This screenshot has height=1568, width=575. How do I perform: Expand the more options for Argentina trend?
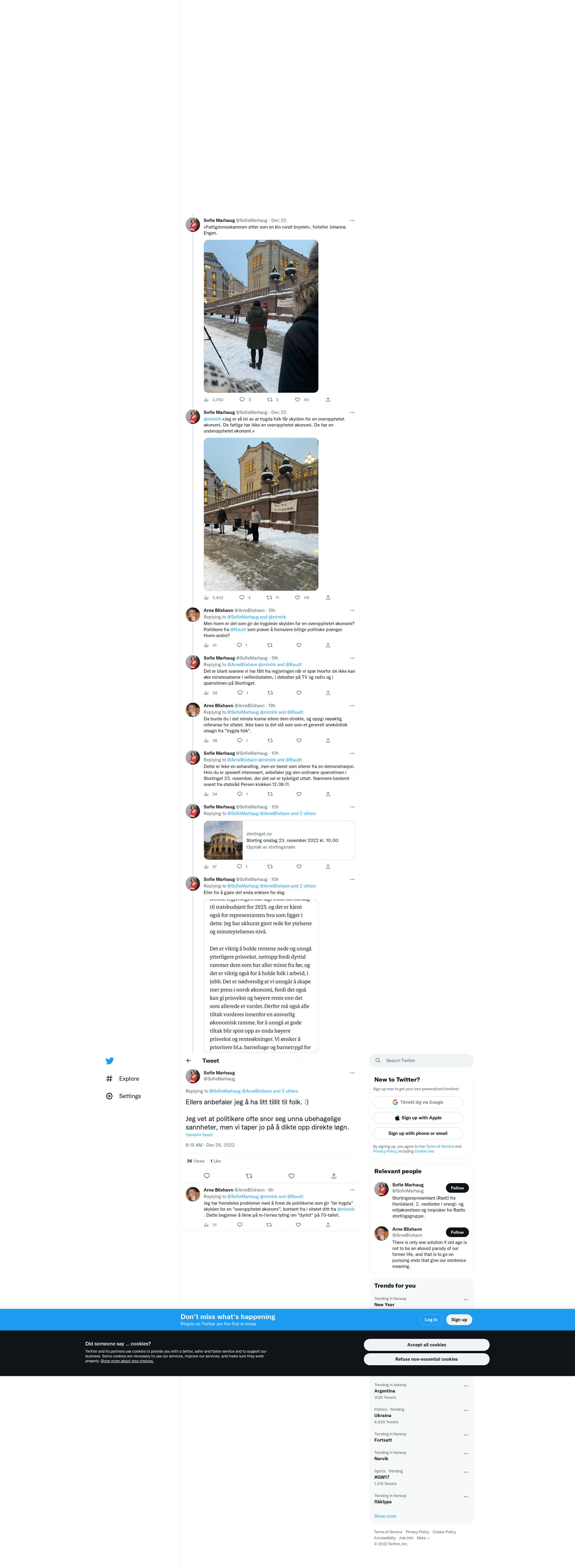(466, 1386)
